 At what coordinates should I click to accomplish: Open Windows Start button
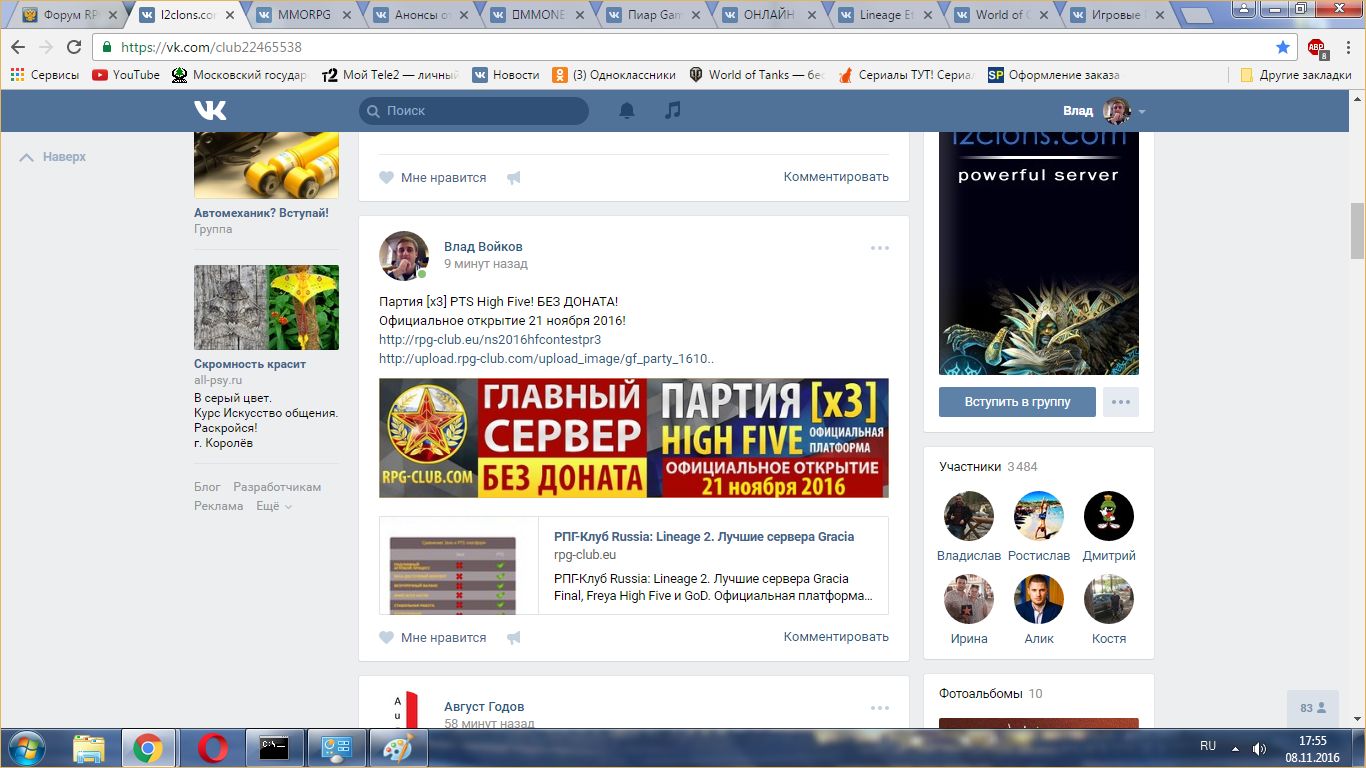(x=25, y=748)
